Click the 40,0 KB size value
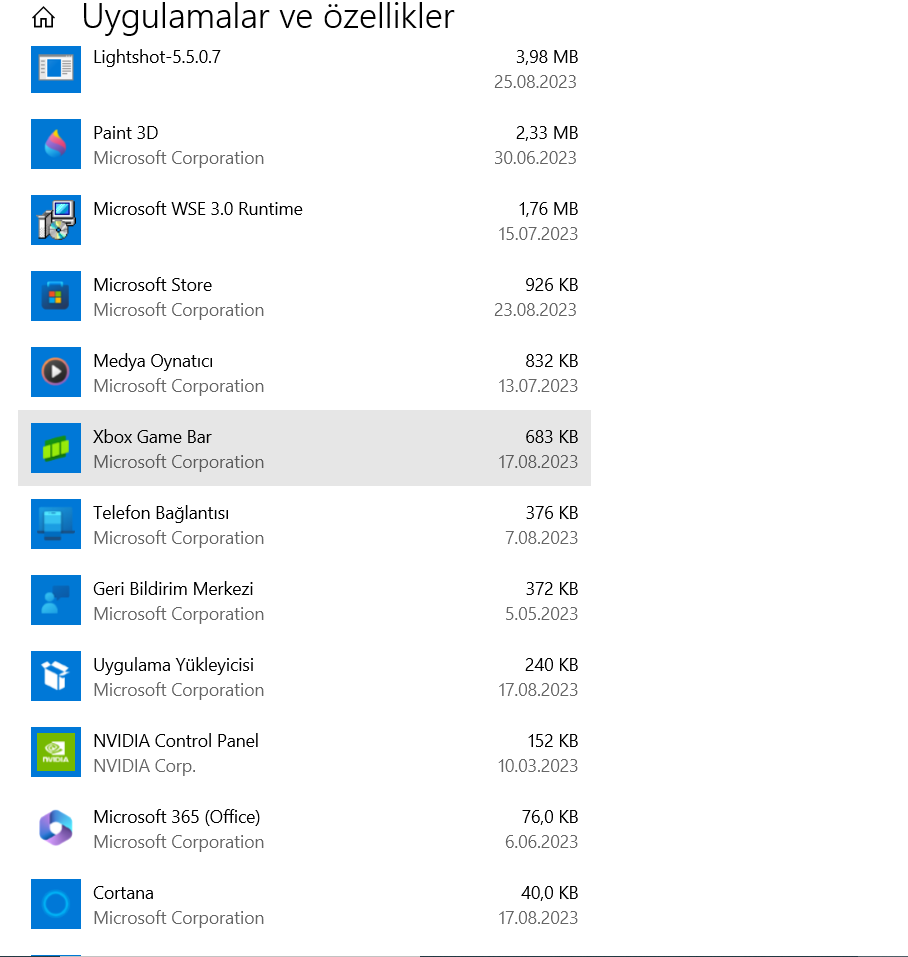This screenshot has width=908, height=957. pos(549,892)
